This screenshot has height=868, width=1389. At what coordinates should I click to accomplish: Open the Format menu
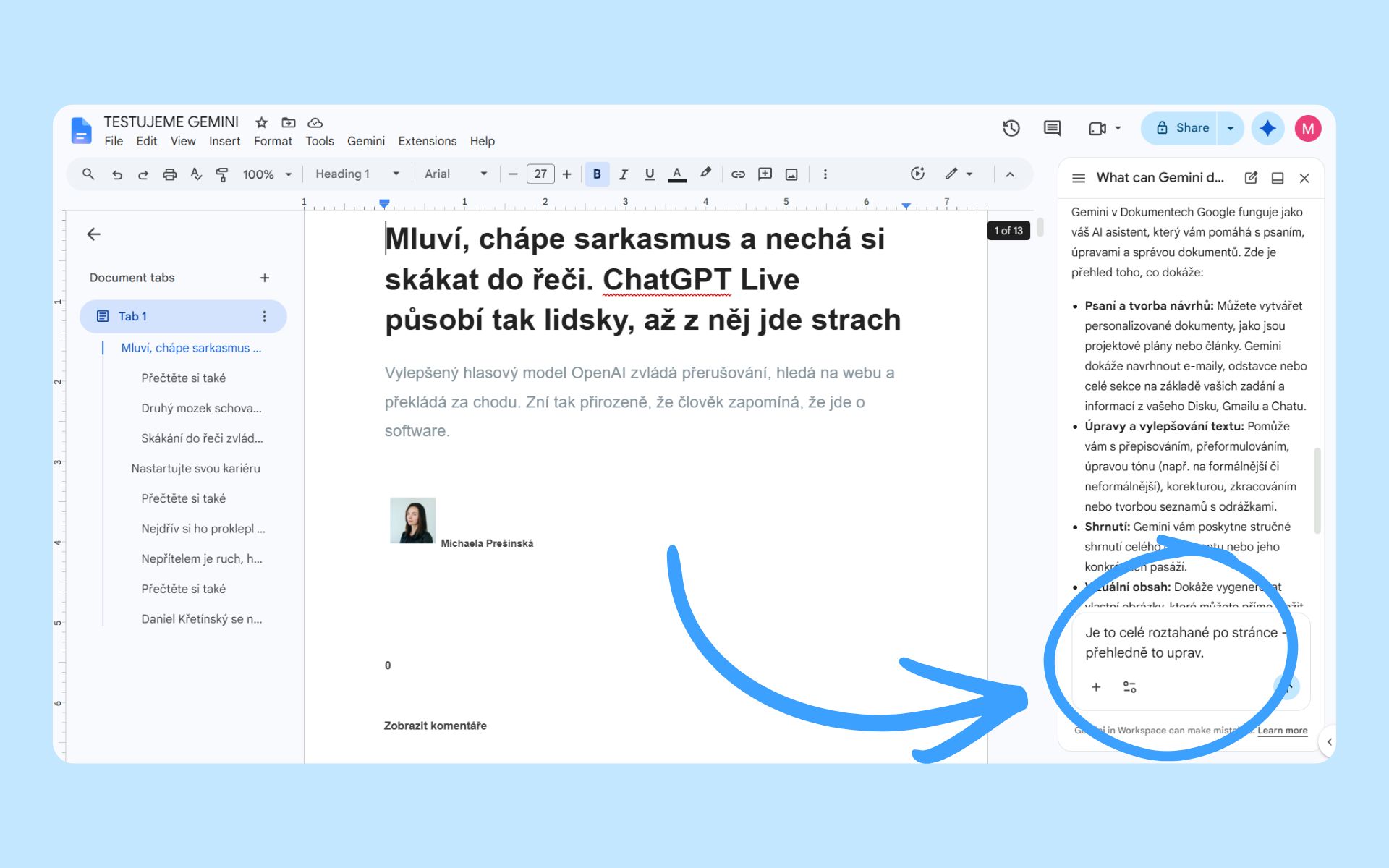click(x=273, y=141)
